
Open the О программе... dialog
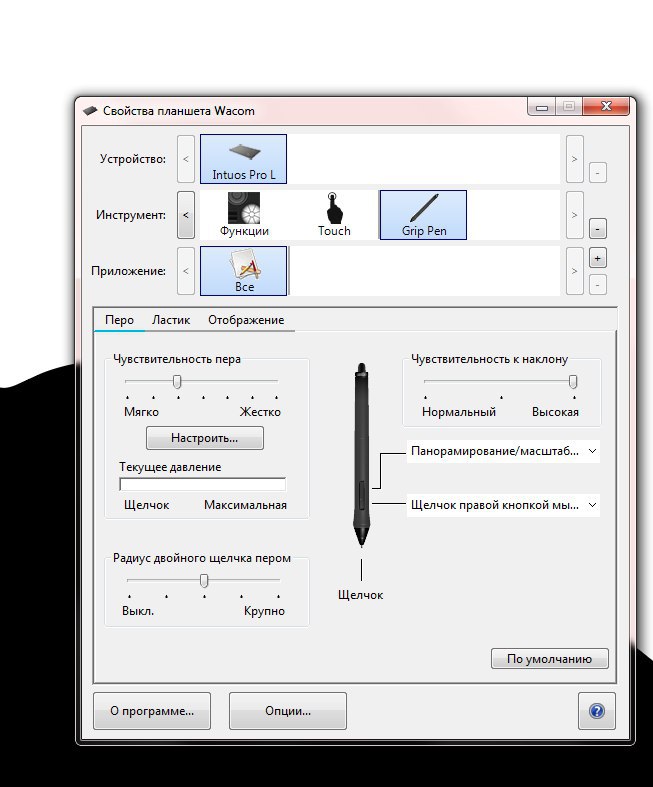click(x=152, y=711)
